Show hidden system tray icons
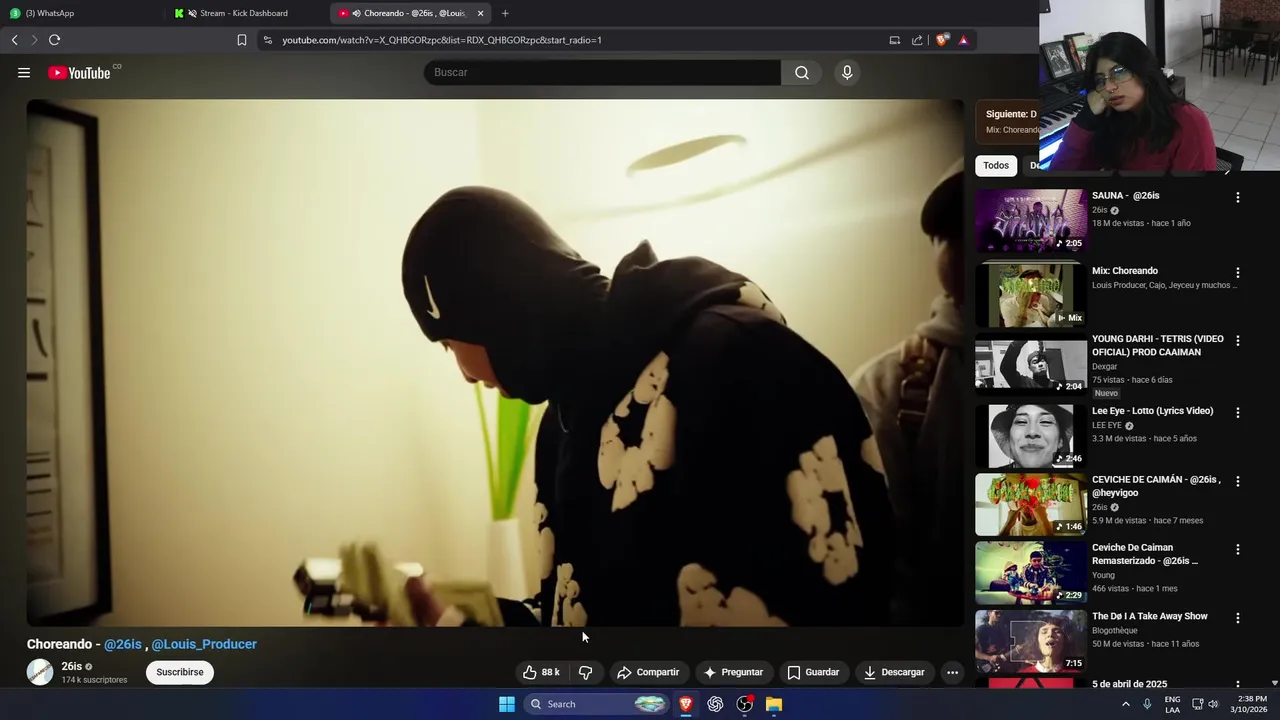The width and height of the screenshot is (1280, 720). pyautogui.click(x=1125, y=704)
